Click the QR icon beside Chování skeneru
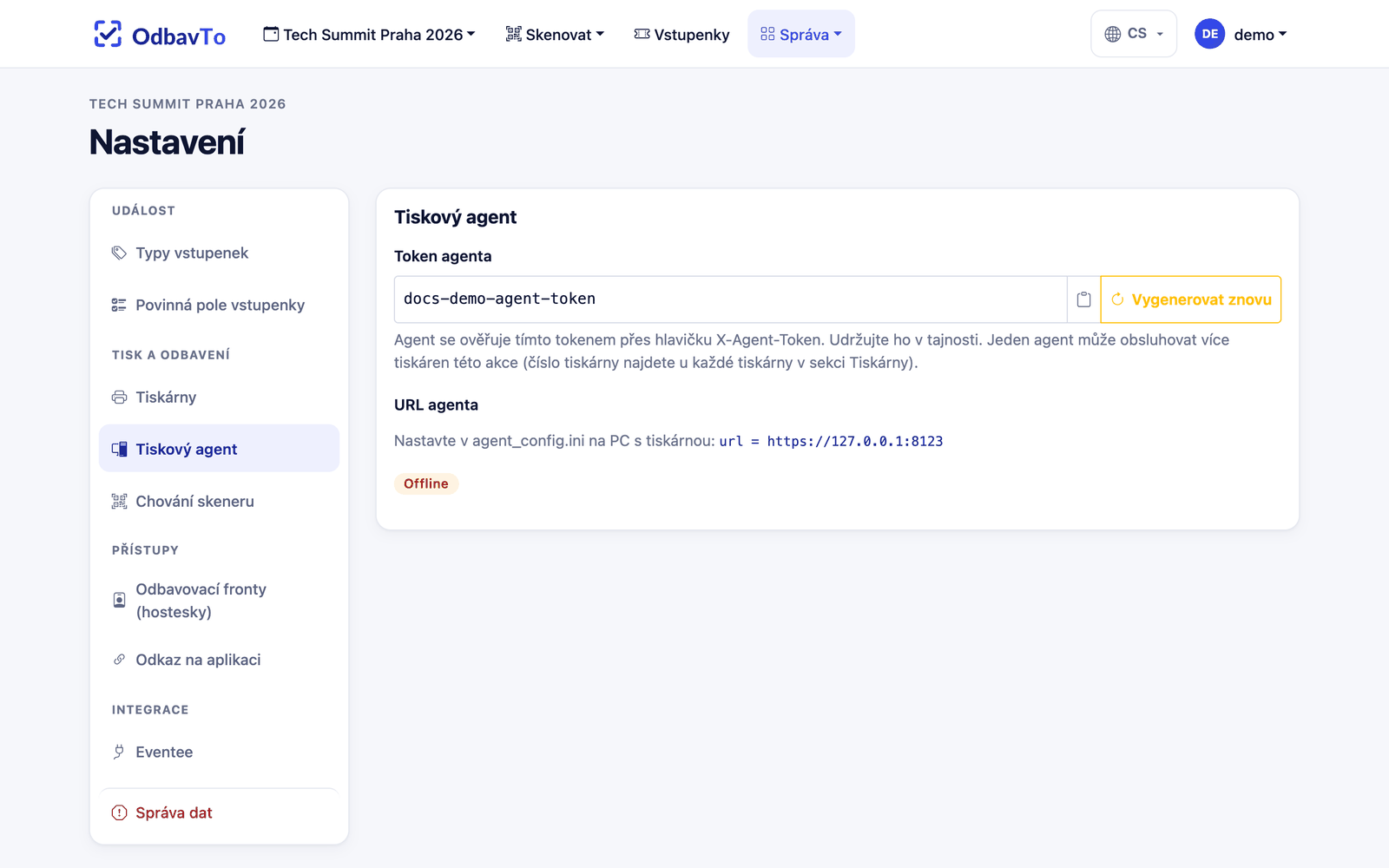 (x=119, y=502)
